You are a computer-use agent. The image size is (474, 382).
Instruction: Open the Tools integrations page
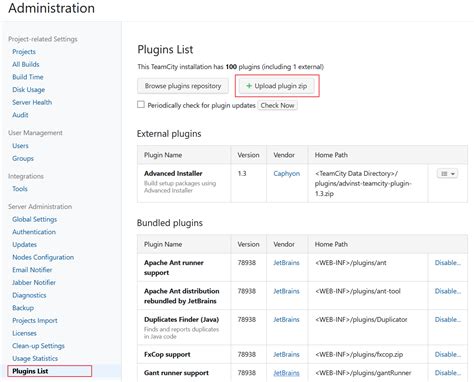(x=20, y=189)
